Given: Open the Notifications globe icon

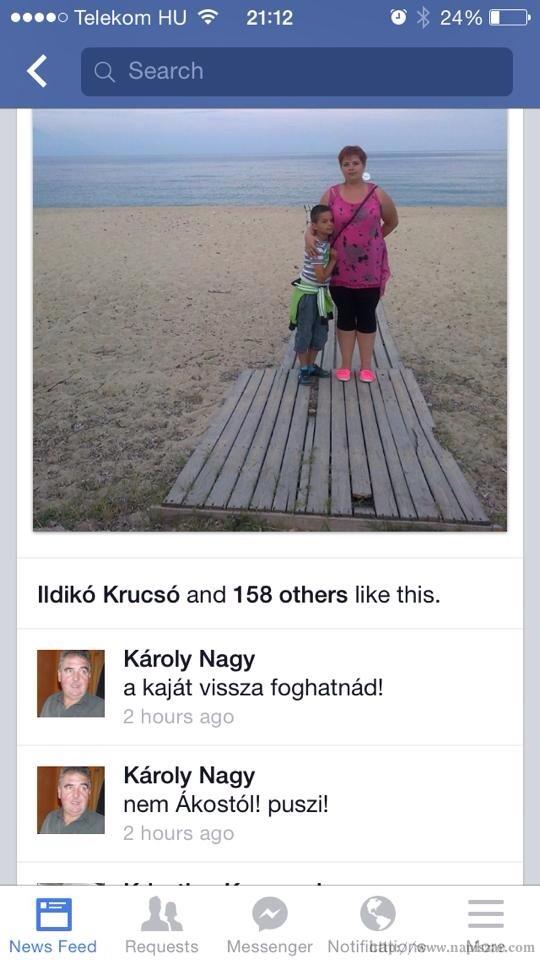Looking at the screenshot, I should point(377,913).
